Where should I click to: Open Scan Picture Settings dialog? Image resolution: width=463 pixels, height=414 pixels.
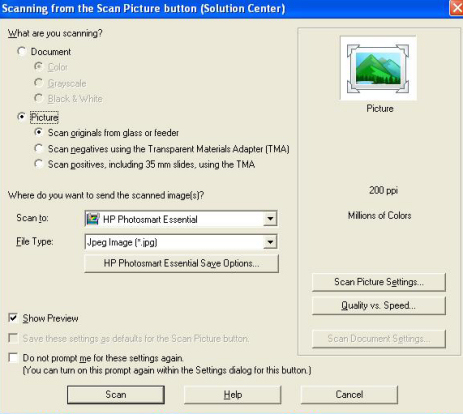pyautogui.click(x=379, y=282)
